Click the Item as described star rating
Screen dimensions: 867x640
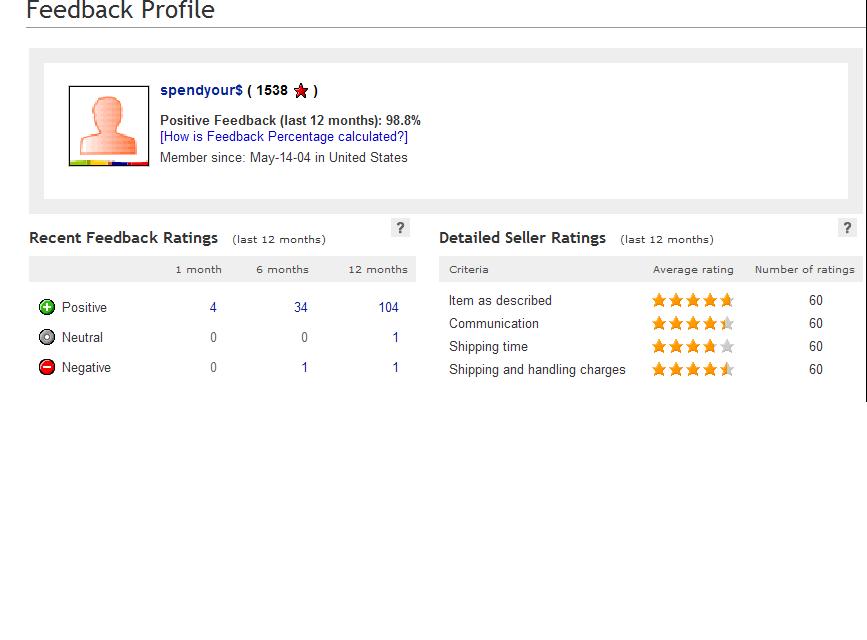(x=693, y=300)
